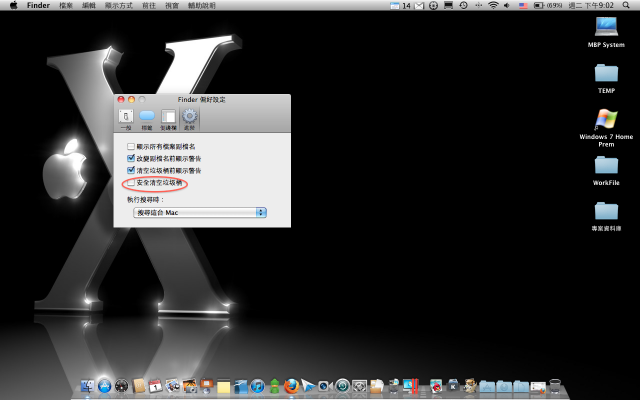
Task: Open blue paper-plane app in Dock
Action: 308,386
